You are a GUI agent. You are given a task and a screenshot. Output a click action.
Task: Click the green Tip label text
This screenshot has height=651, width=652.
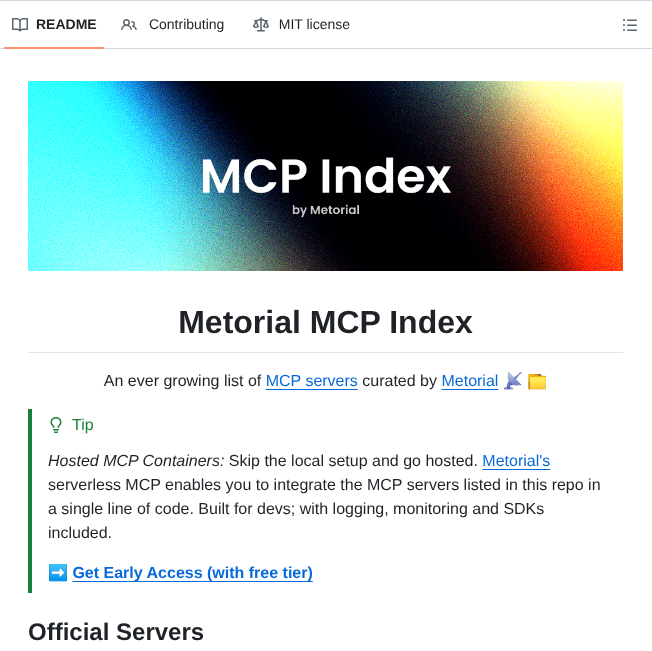83,425
